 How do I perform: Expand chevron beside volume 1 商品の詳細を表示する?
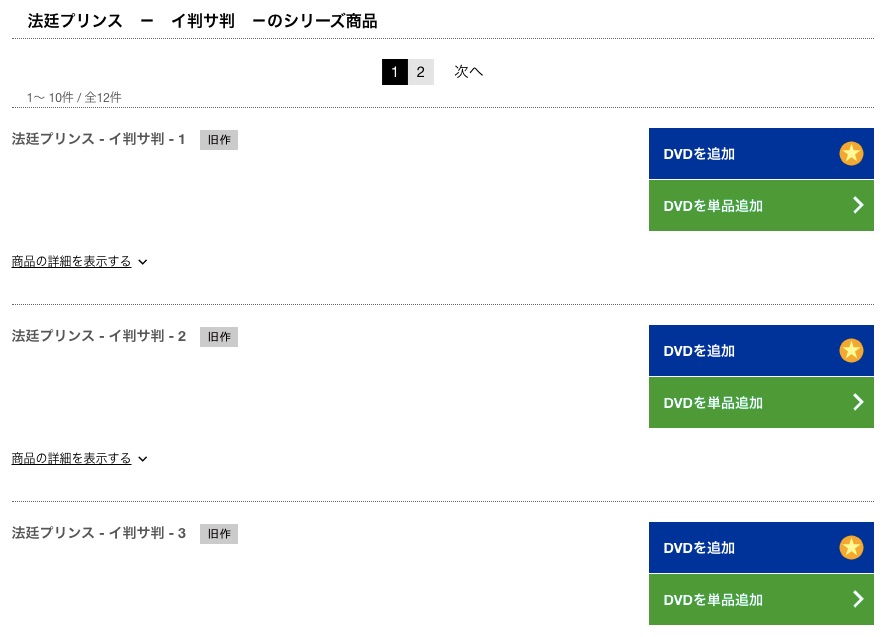[x=143, y=262]
